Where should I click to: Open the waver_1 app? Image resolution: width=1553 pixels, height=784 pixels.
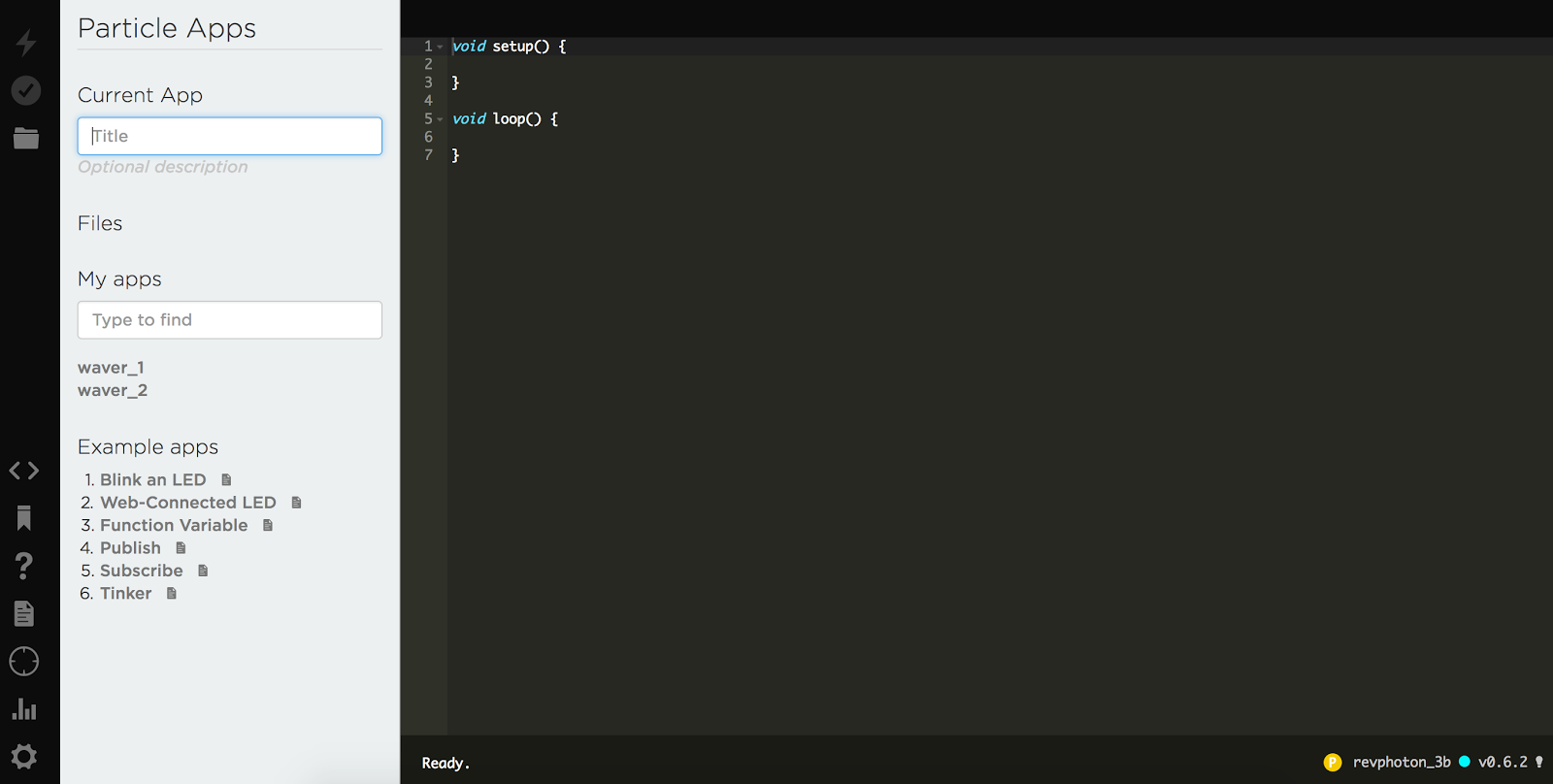[111, 368]
